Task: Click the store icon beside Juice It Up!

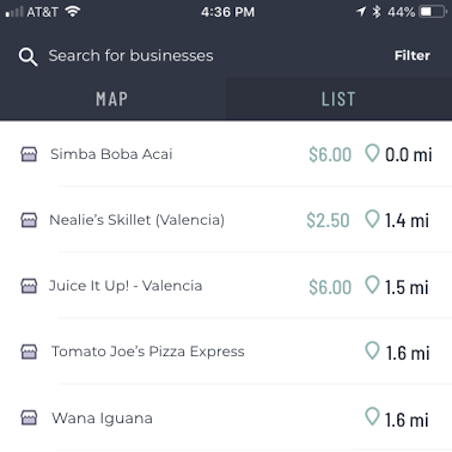Action: pos(29,286)
